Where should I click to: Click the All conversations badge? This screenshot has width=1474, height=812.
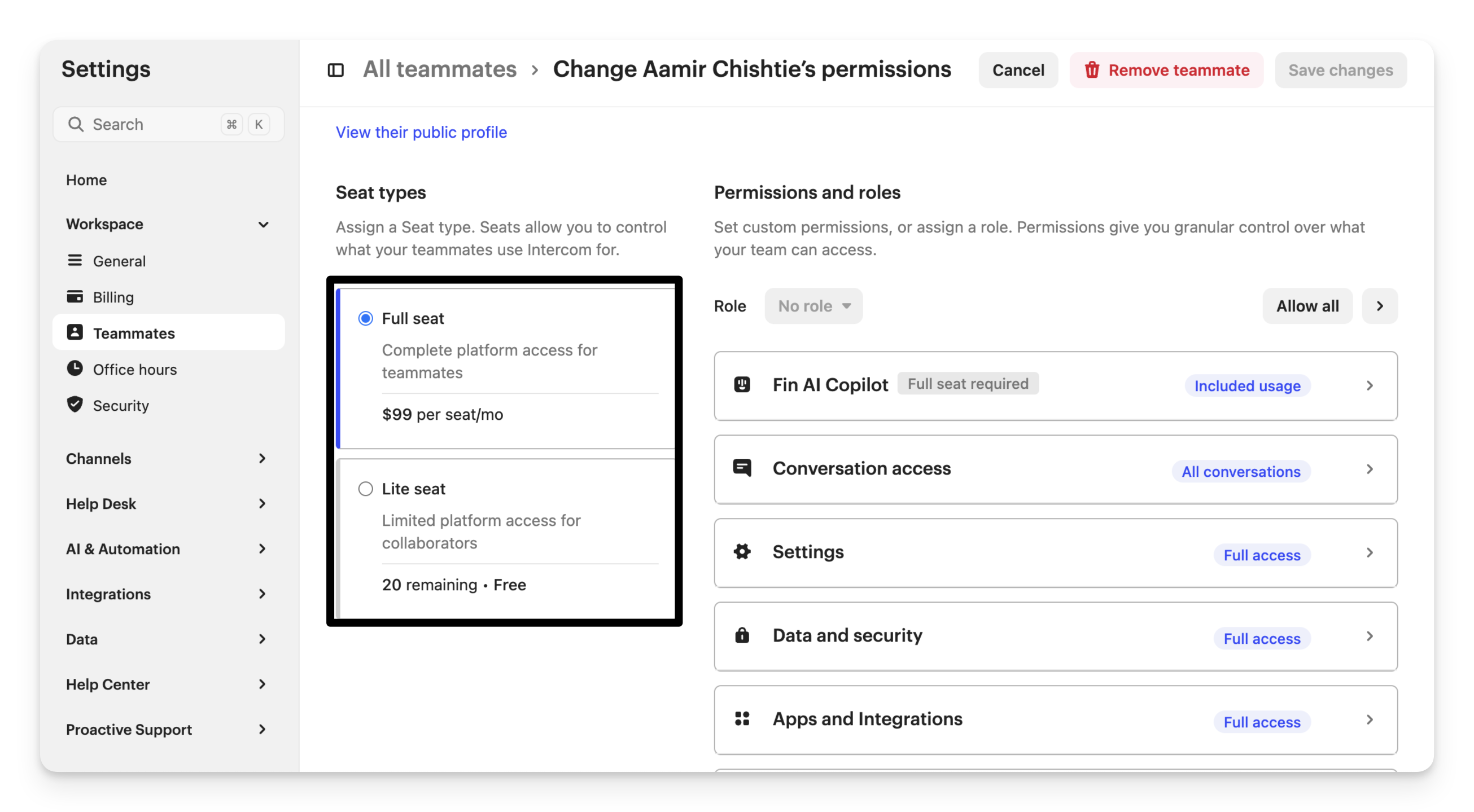1241,472
